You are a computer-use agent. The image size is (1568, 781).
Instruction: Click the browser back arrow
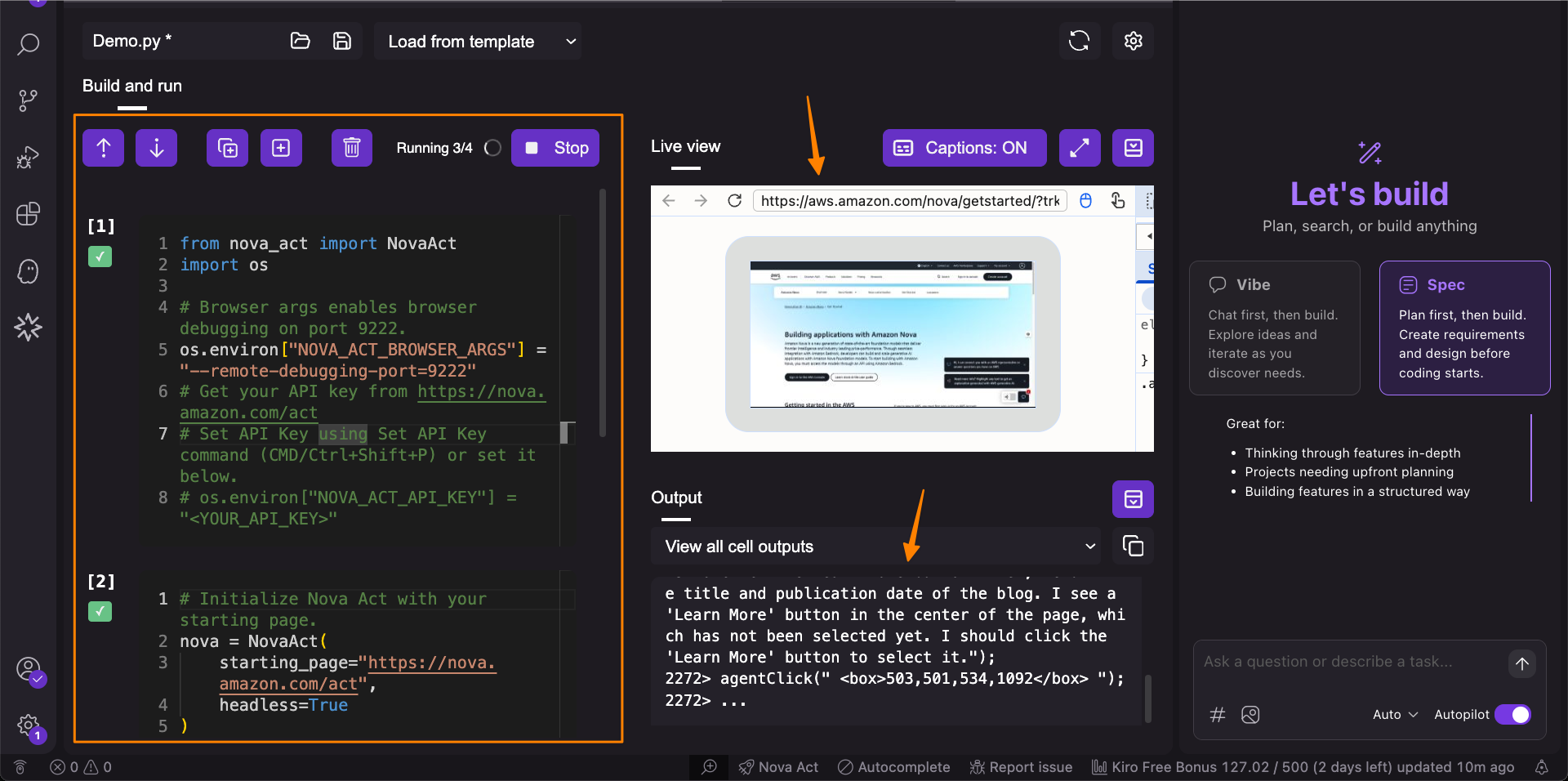[669, 201]
